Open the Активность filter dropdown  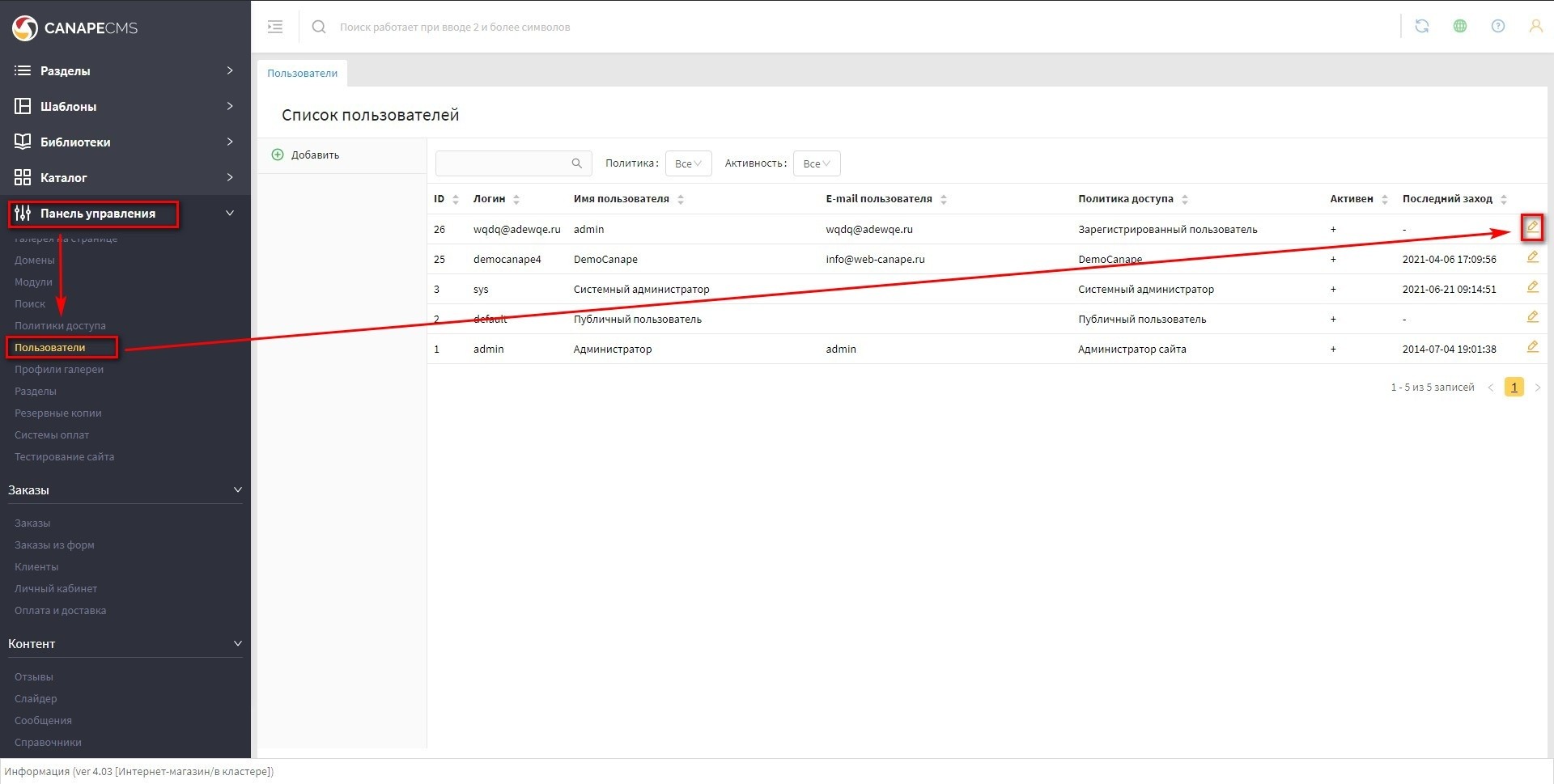[816, 163]
